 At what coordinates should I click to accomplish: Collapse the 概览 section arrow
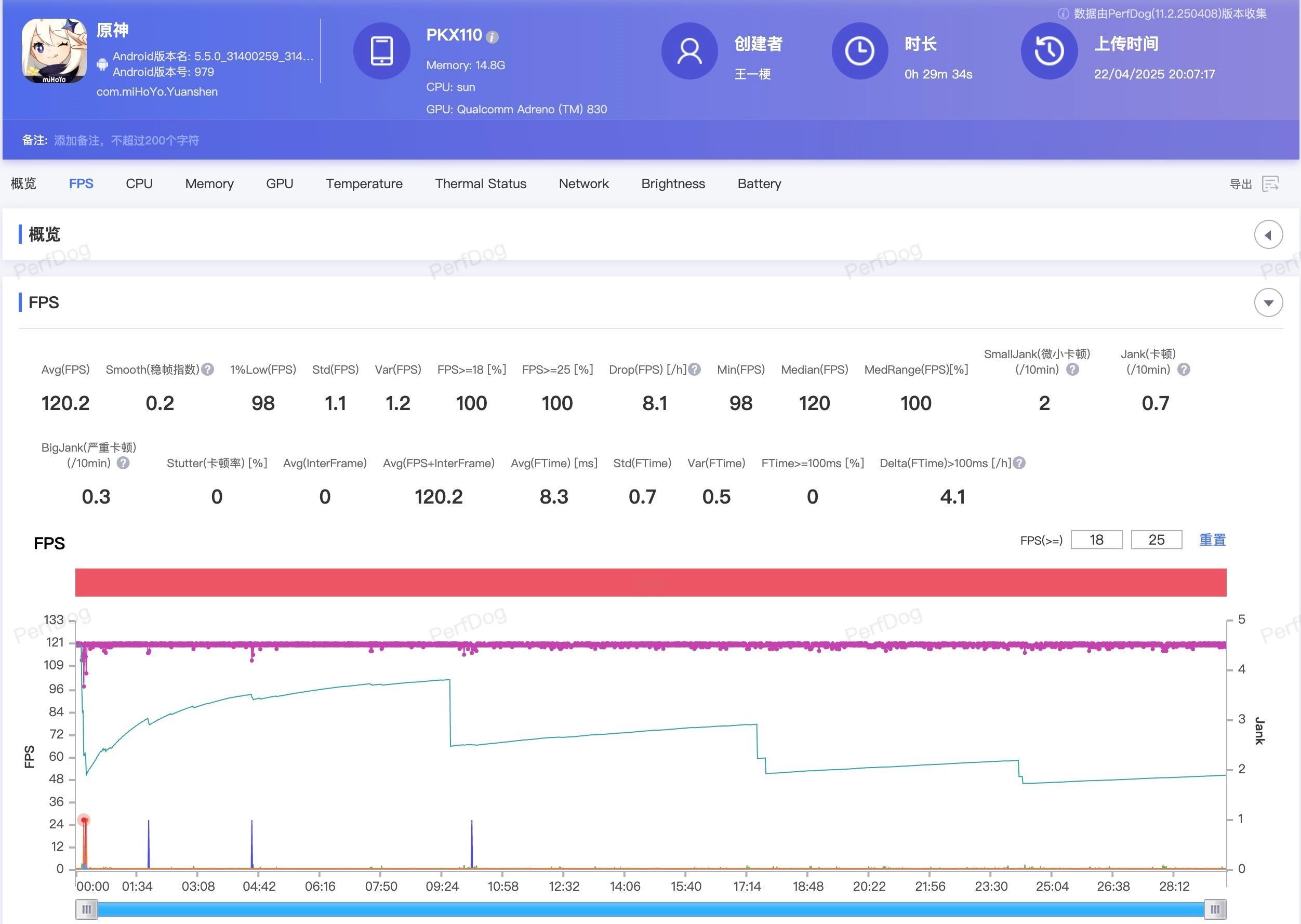(1268, 234)
